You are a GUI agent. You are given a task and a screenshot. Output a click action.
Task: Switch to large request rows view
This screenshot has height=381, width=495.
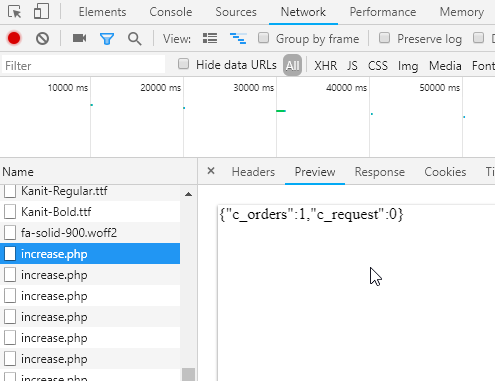(210, 38)
